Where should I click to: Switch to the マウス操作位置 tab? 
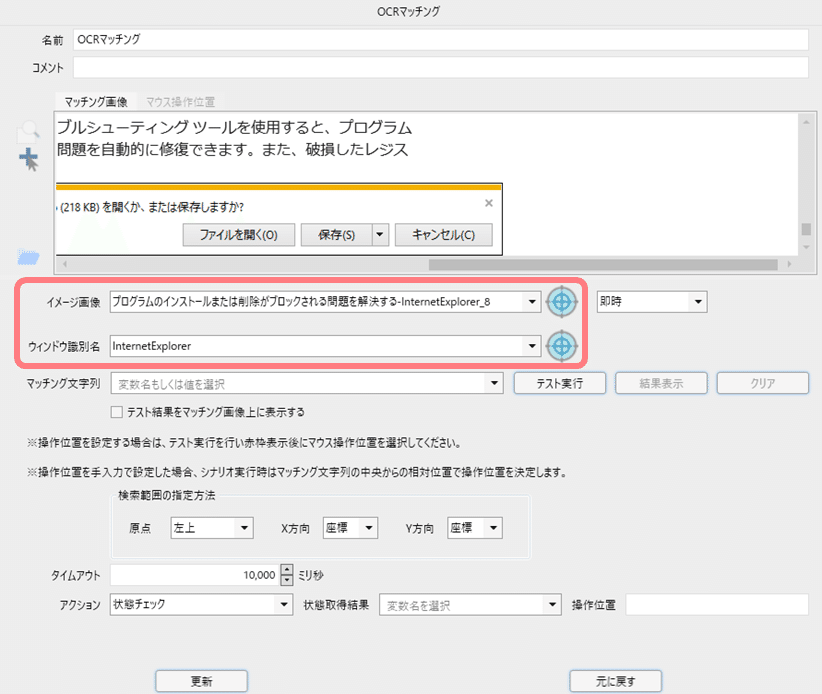pos(180,102)
